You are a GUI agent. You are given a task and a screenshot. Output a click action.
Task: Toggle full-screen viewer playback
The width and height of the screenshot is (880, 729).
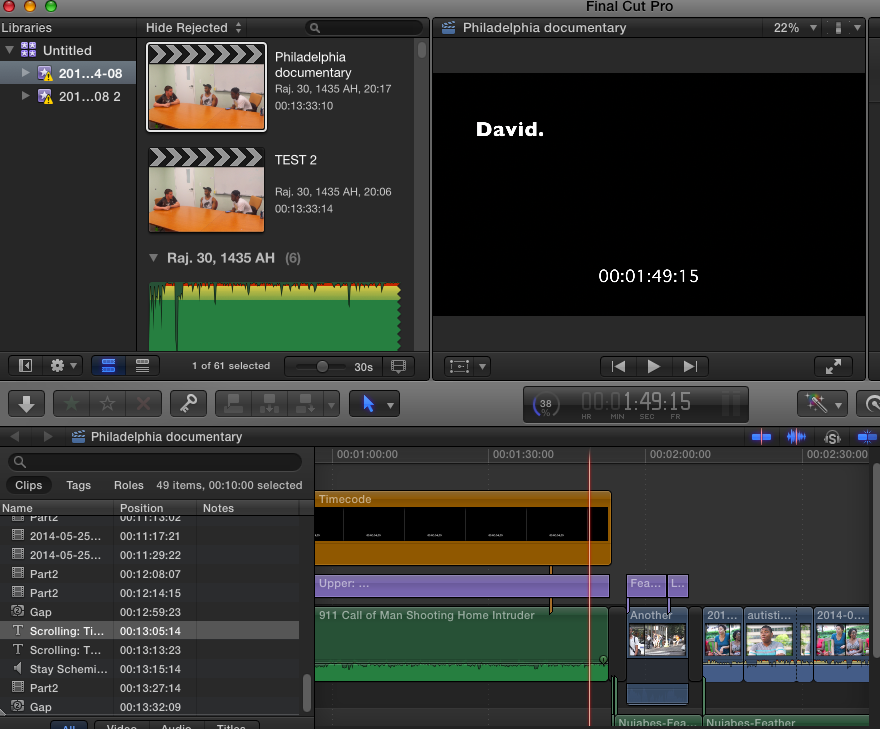[x=835, y=367]
